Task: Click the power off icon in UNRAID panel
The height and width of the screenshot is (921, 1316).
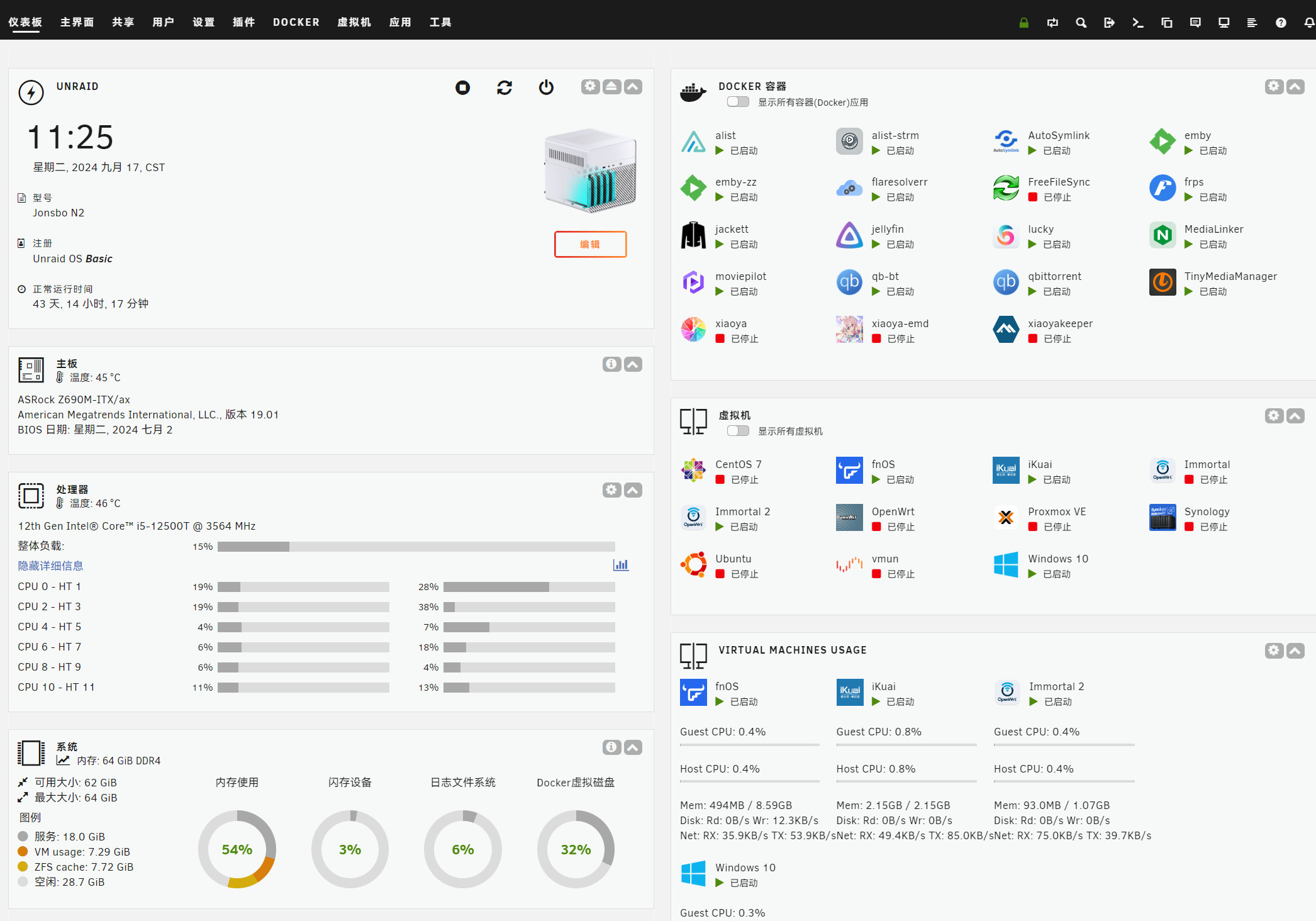Action: point(546,87)
